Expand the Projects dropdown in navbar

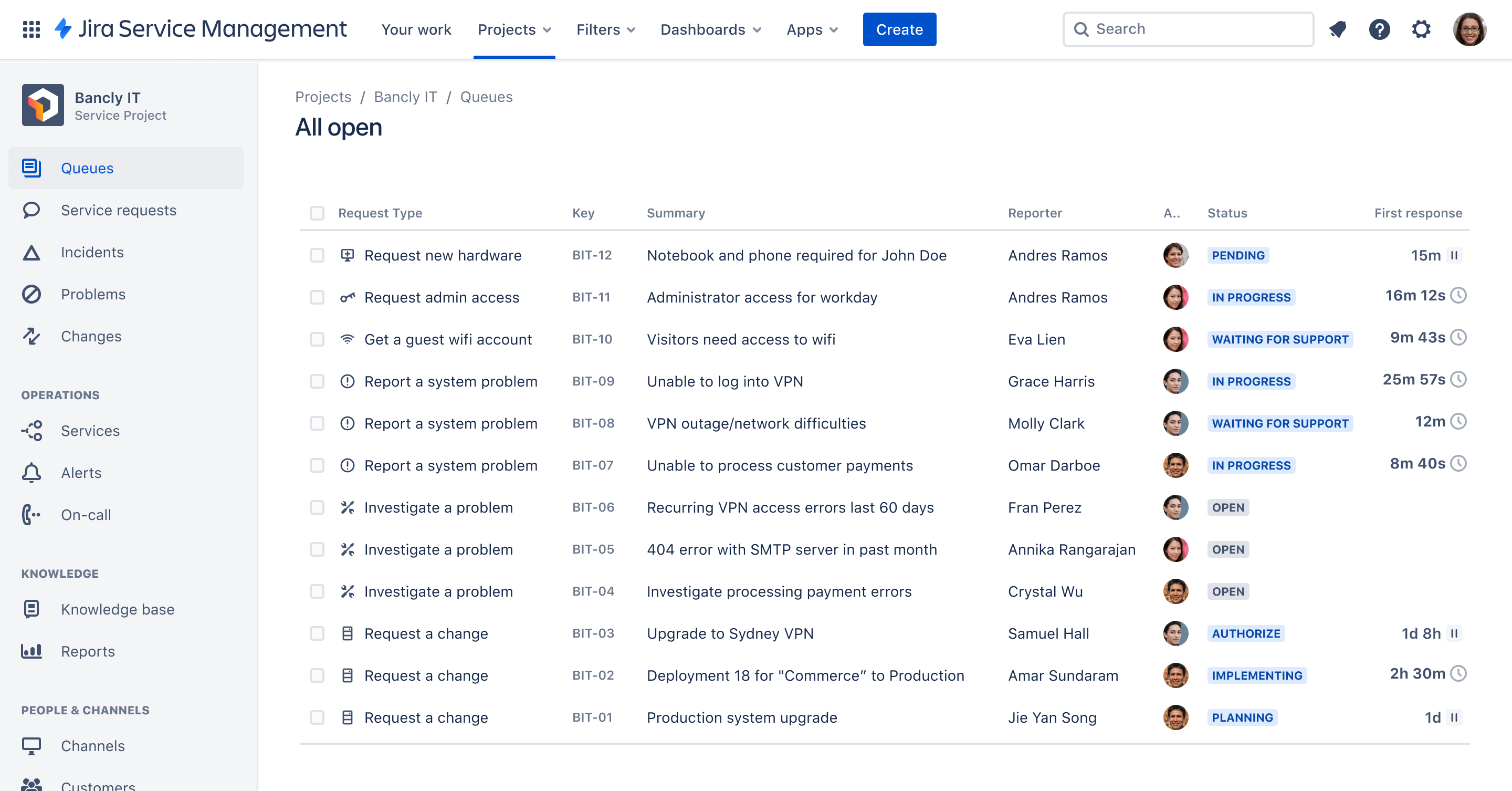coord(515,29)
